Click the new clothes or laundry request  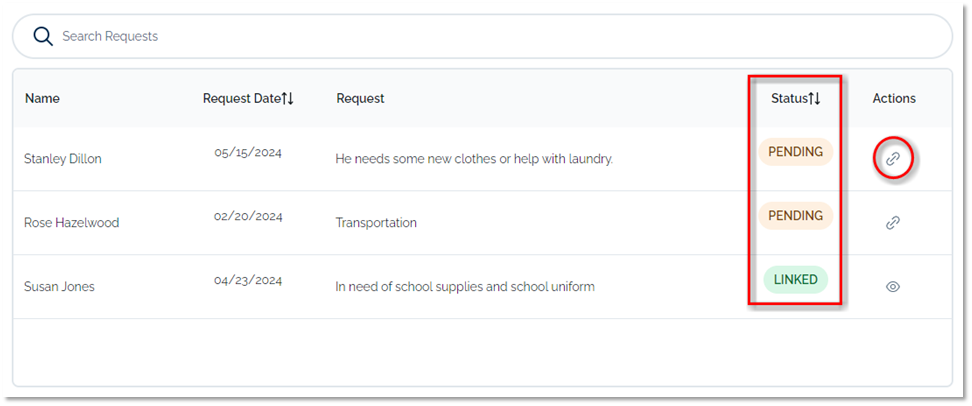click(x=474, y=159)
